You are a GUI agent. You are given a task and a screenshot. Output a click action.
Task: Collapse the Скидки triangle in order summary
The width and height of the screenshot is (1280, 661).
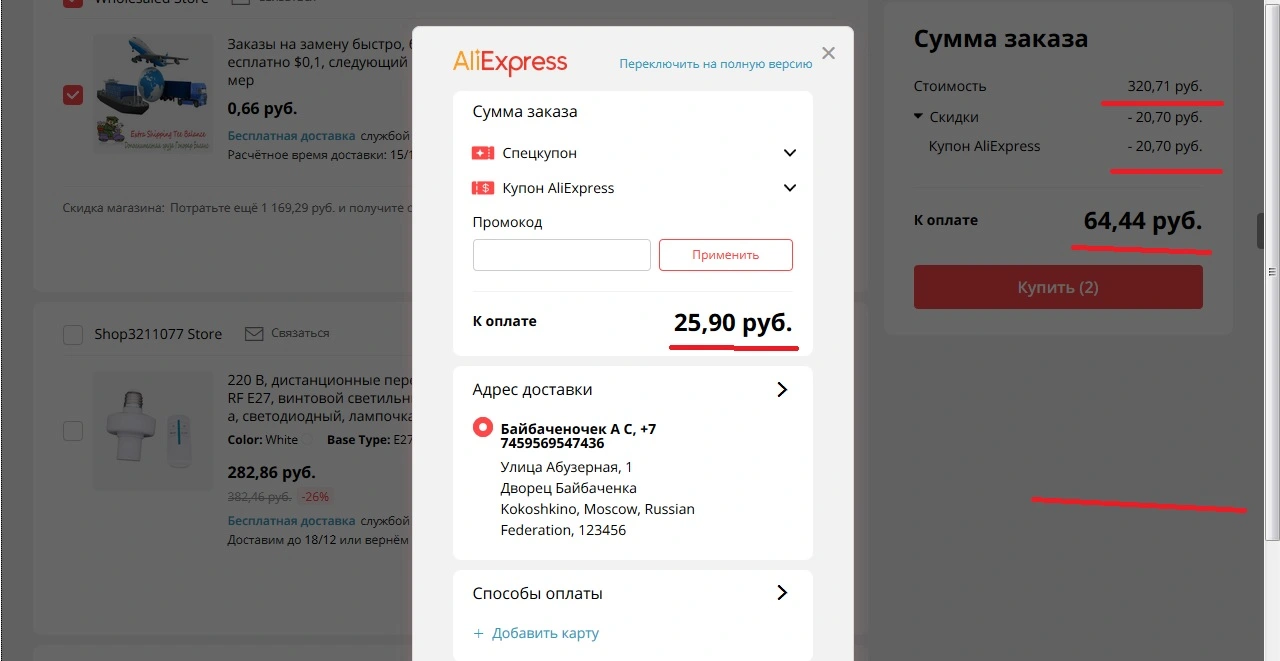click(x=919, y=117)
